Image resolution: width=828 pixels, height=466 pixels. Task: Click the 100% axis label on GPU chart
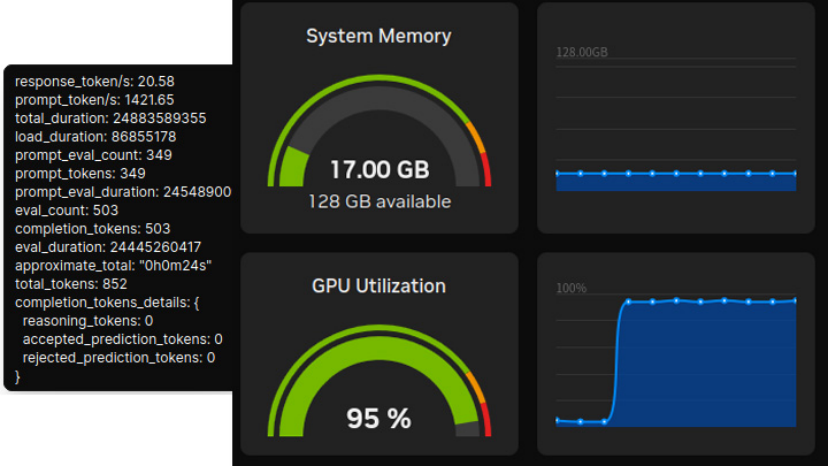tap(571, 289)
